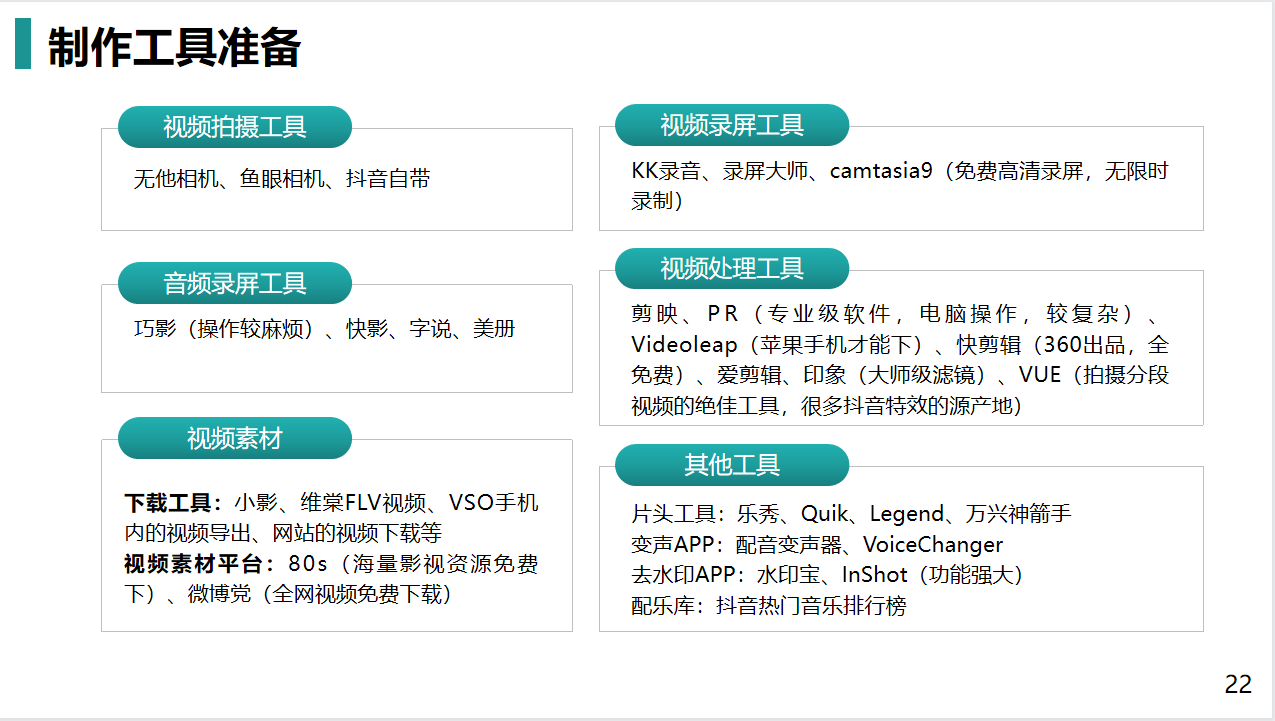Click the word "InShot"
Screen dimensions: 1275x721
click(x=875, y=575)
